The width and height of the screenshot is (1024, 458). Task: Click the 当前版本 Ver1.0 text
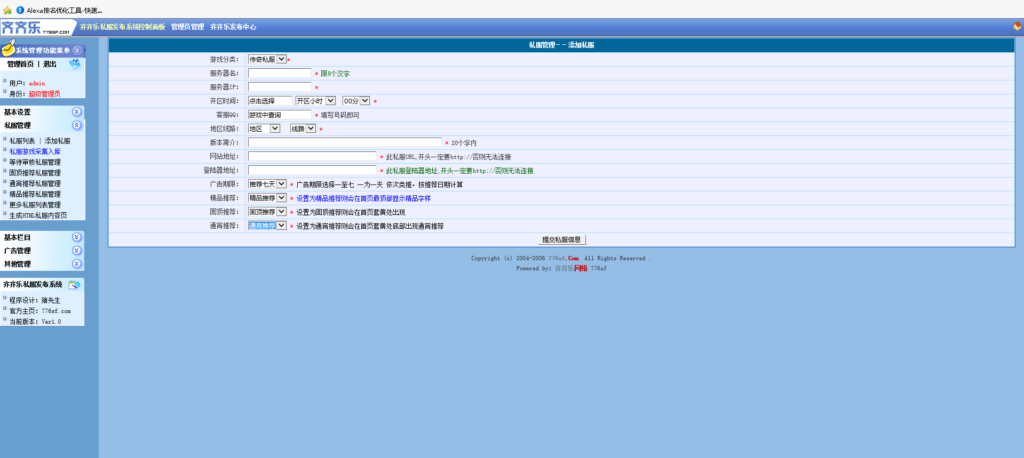[35, 321]
